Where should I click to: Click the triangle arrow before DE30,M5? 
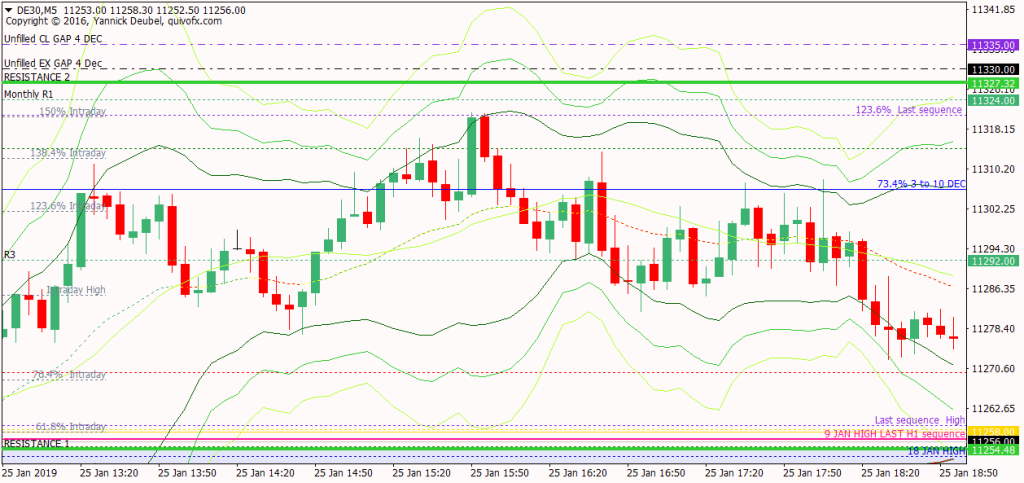point(8,9)
